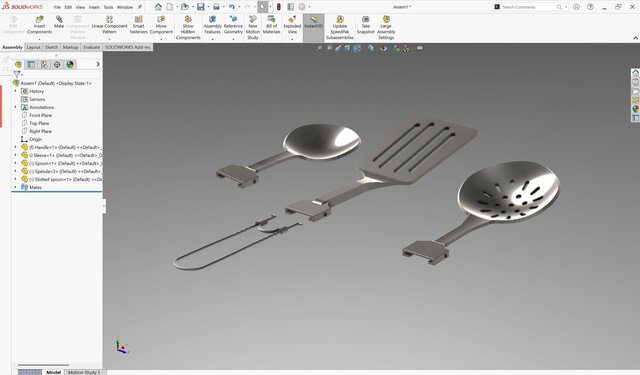Open the Tools menu
This screenshot has width=640, height=375.
(x=108, y=7)
